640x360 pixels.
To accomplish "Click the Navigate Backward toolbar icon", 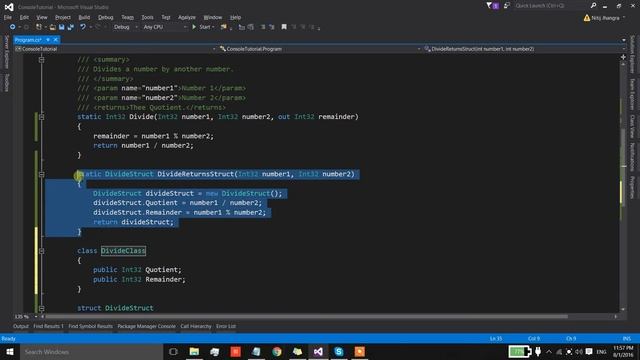I will (x=13, y=27).
